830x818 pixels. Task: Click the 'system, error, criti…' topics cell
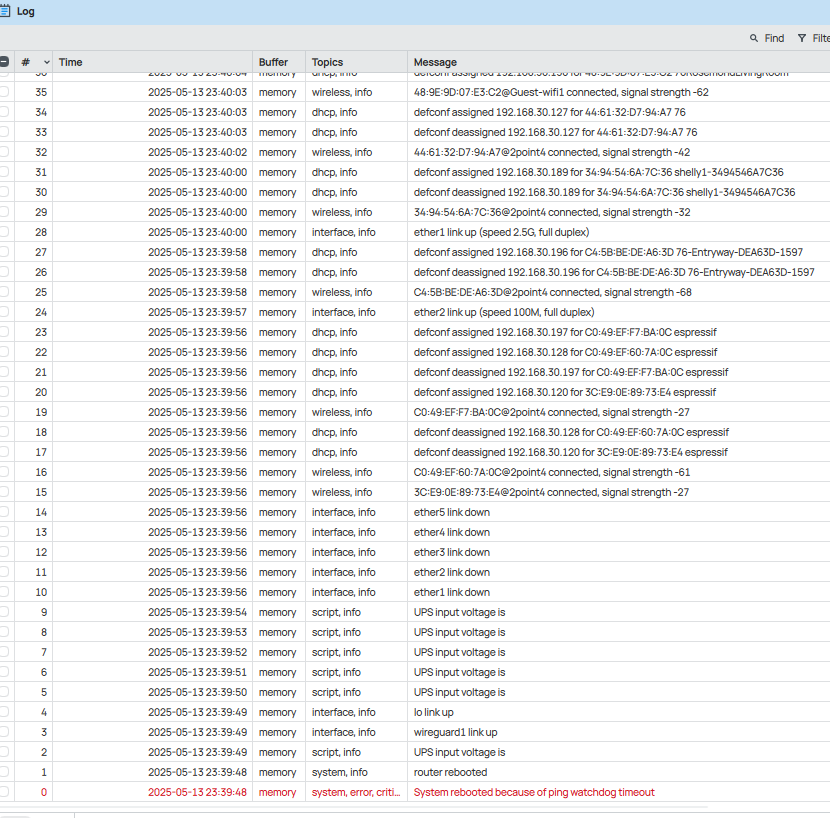click(356, 792)
